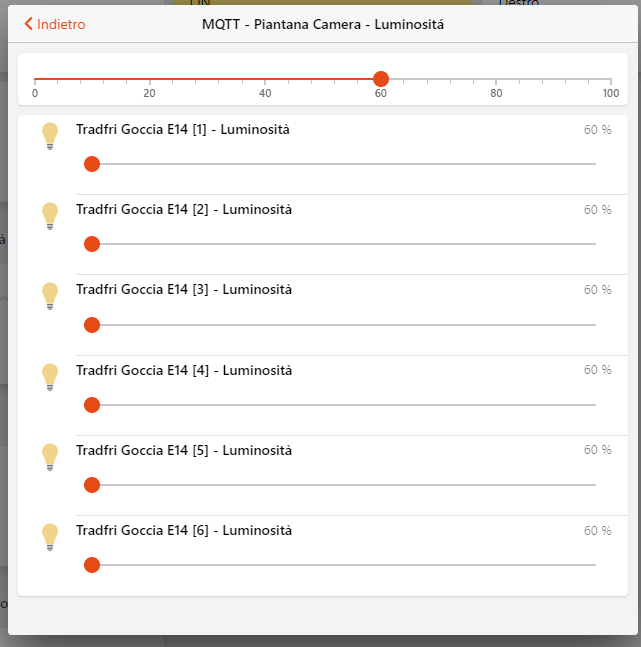Click the bulb icon for Tradfri Goccia E14 [3]
Viewport: 641px width, 647px height.
click(x=50, y=295)
